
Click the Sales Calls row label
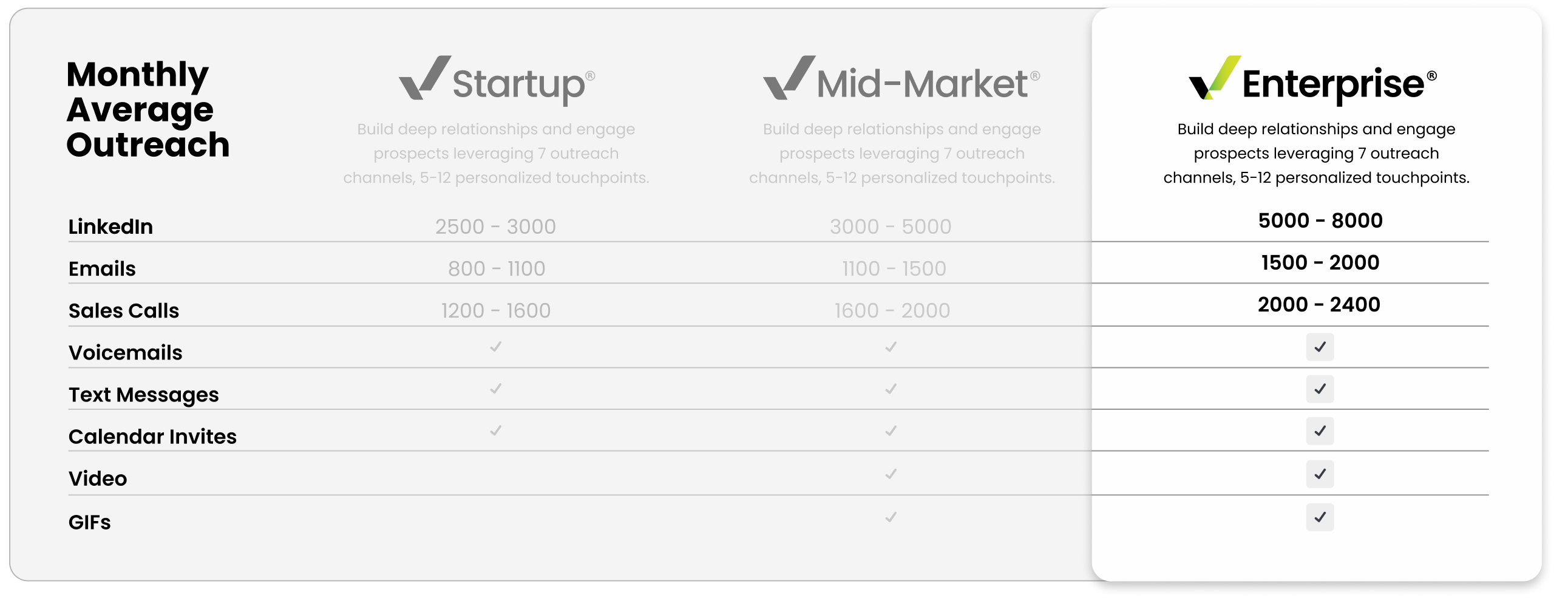(x=124, y=311)
